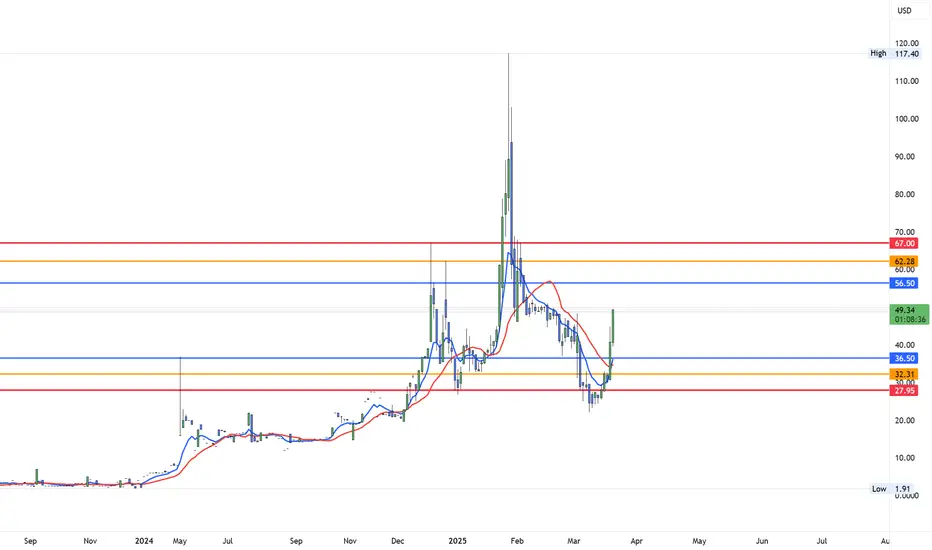The height and width of the screenshot is (550, 932).
Task: Click the May label right after 2024
Action: (180, 541)
